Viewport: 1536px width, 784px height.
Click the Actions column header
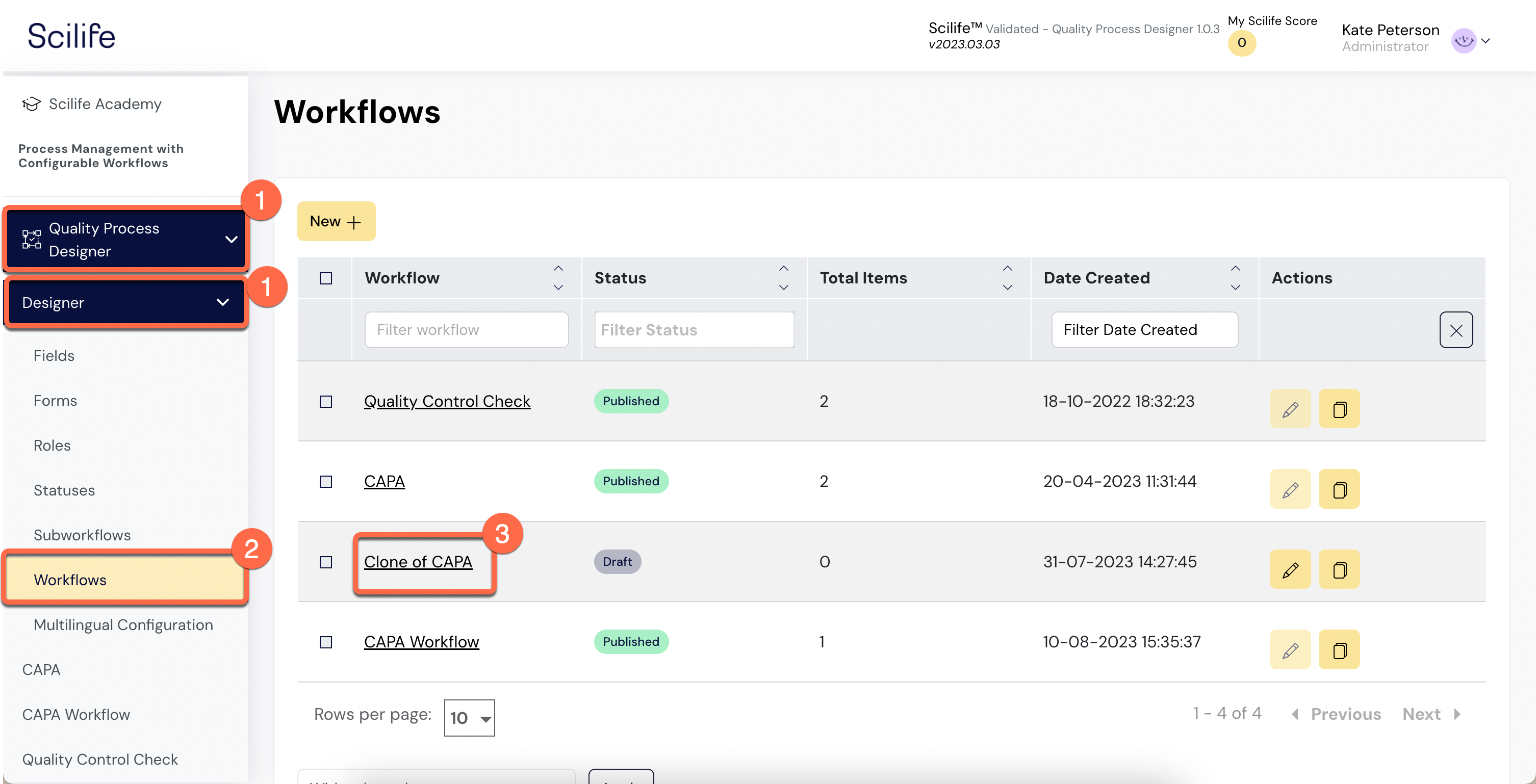click(1301, 278)
